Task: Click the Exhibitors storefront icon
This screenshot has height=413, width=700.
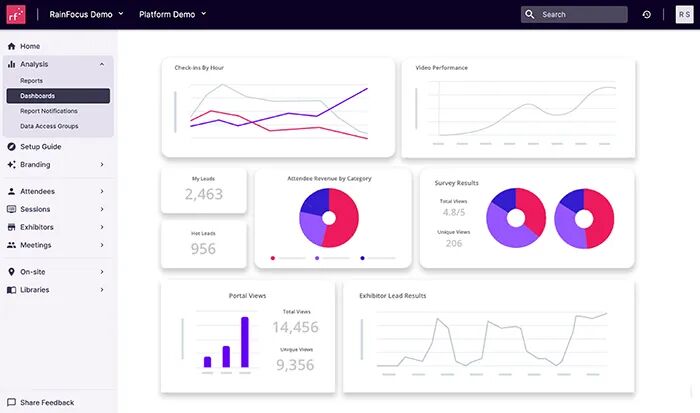Action: [x=12, y=227]
